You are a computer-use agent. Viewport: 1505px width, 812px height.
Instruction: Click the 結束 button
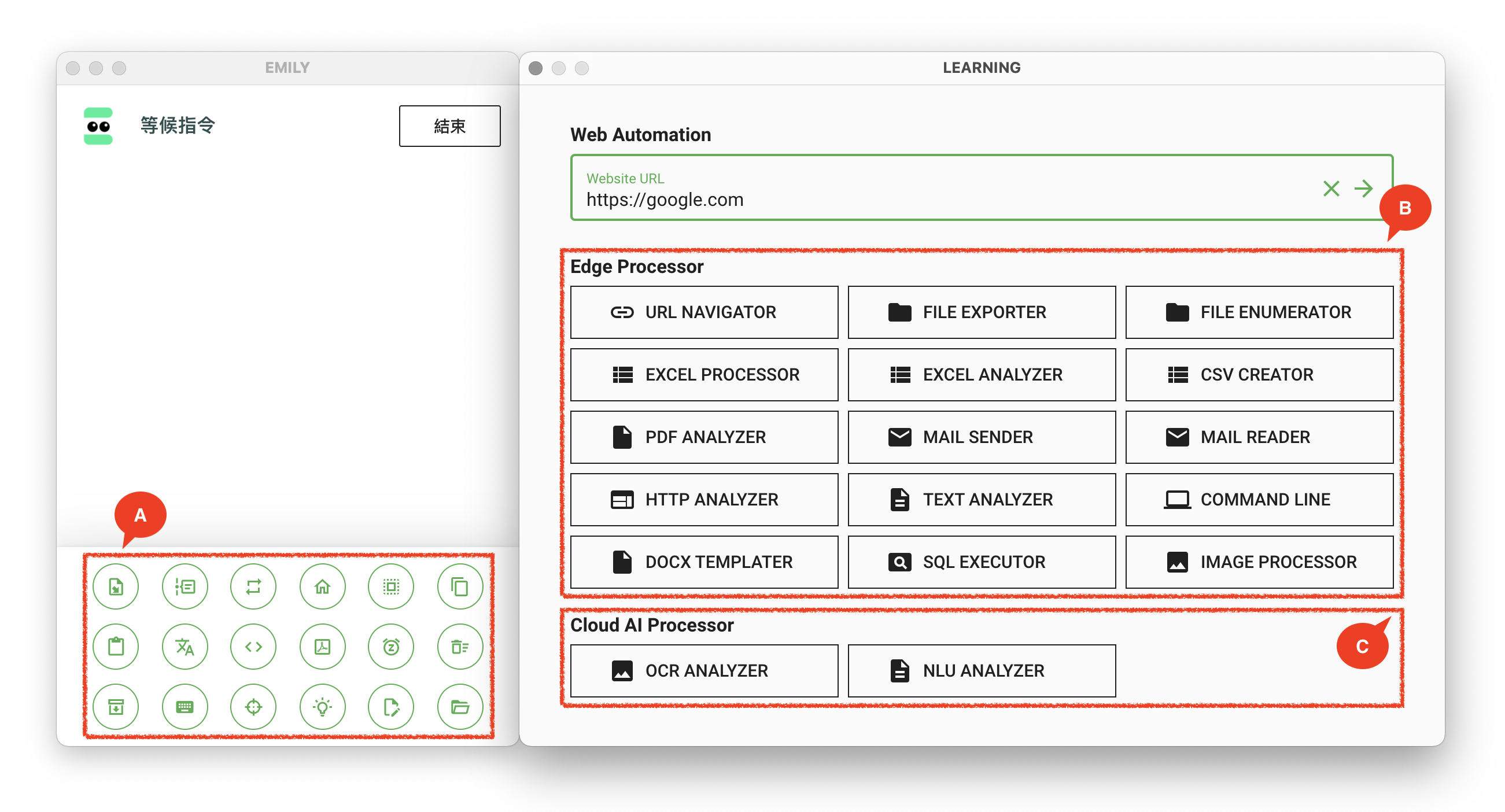pyautogui.click(x=449, y=126)
